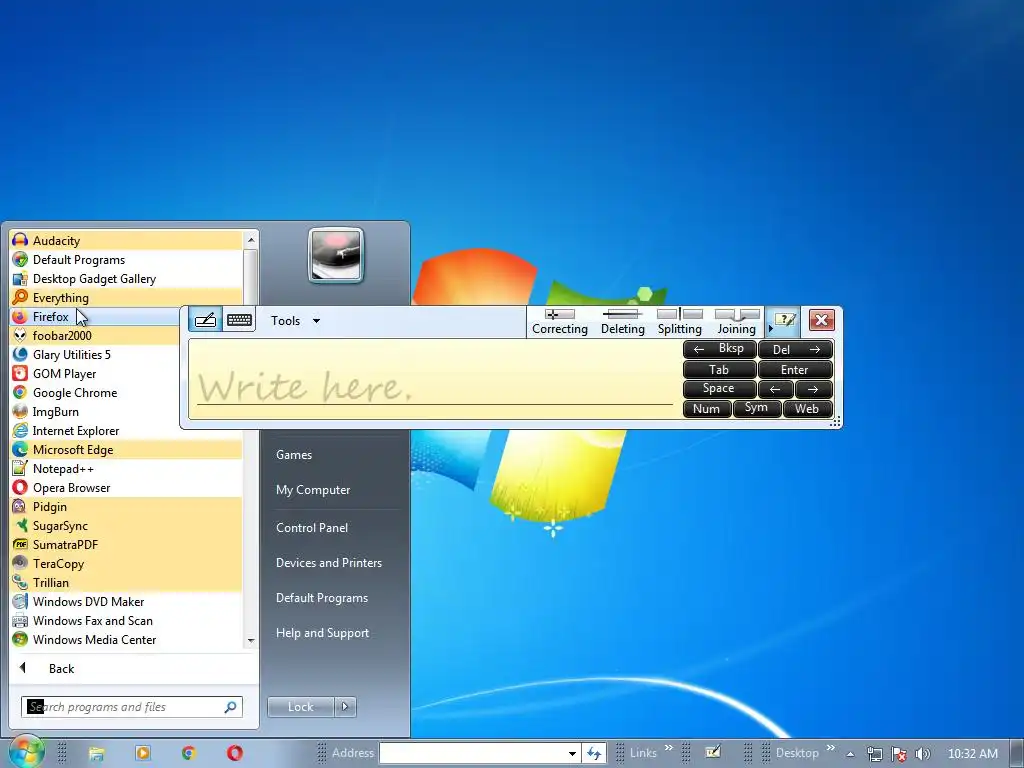The image size is (1024, 768).
Task: Open Help and Support
Action: point(322,633)
